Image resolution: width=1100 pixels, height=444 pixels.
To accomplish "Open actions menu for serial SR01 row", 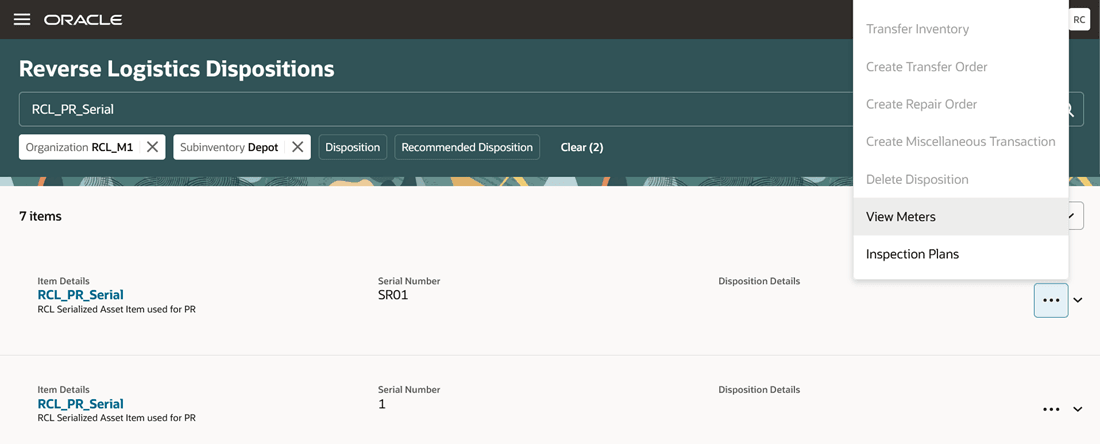I will coord(1051,300).
